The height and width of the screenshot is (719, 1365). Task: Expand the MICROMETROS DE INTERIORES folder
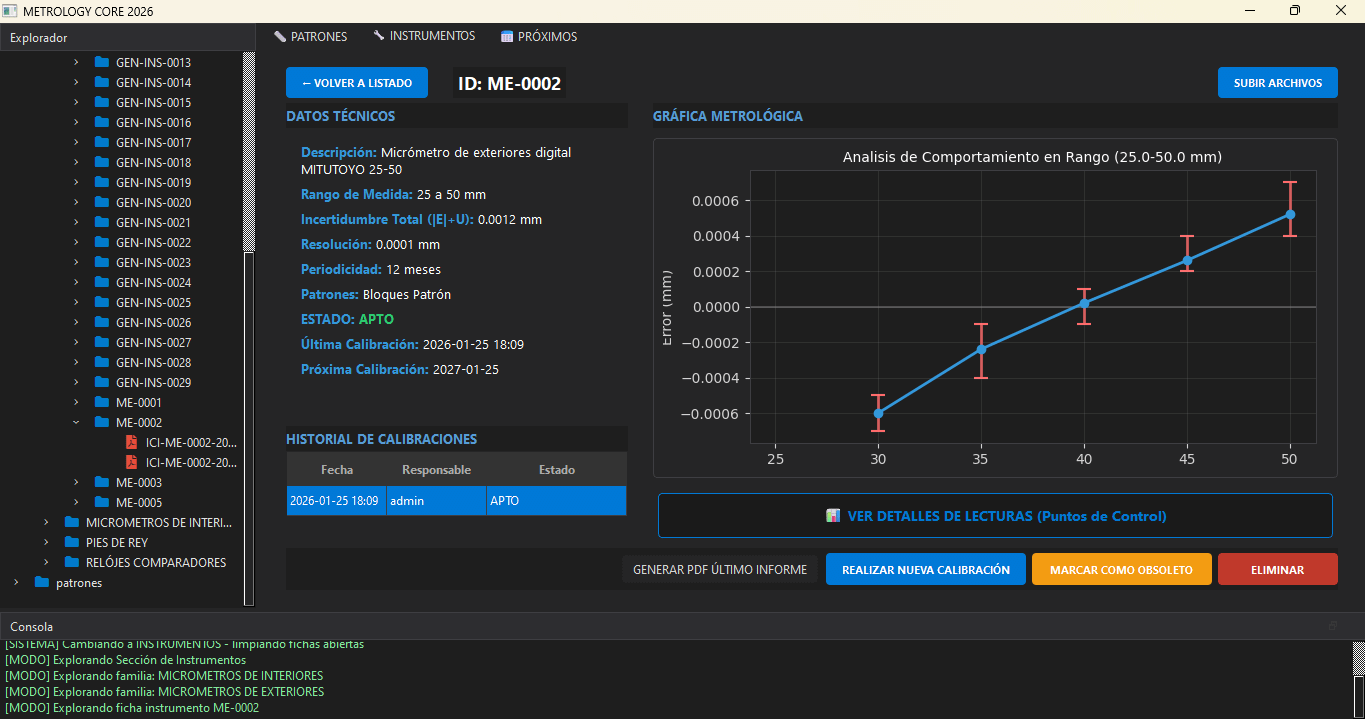[x=46, y=522]
